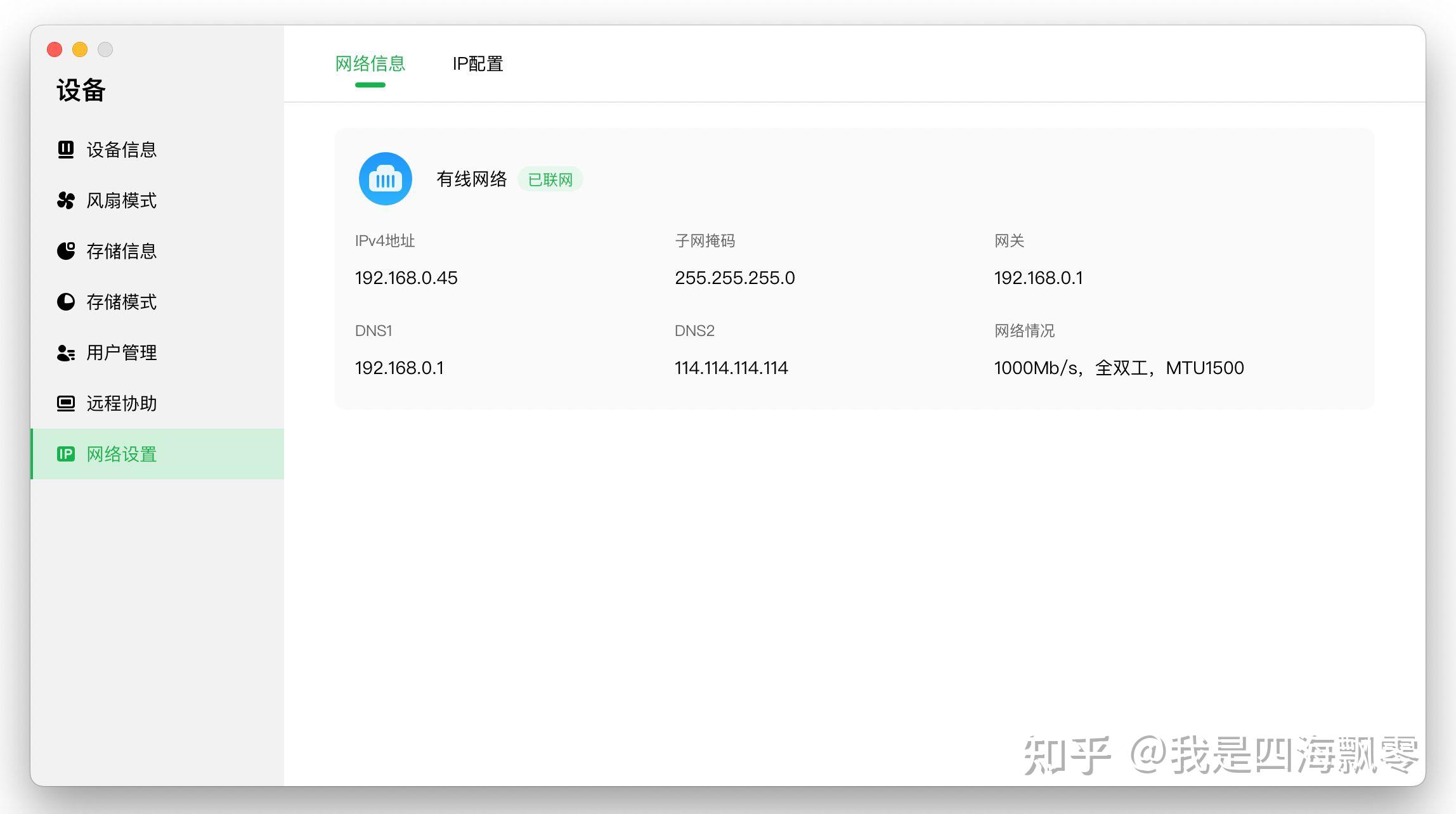The height and width of the screenshot is (814, 1456).
Task: Select the 网络信息 tab
Action: pos(370,63)
